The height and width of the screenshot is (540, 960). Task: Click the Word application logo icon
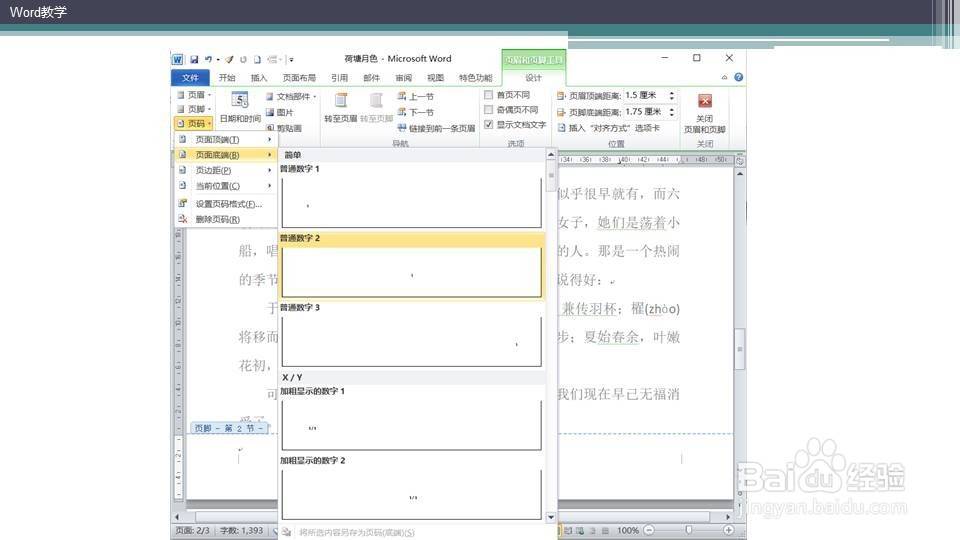click(177, 59)
